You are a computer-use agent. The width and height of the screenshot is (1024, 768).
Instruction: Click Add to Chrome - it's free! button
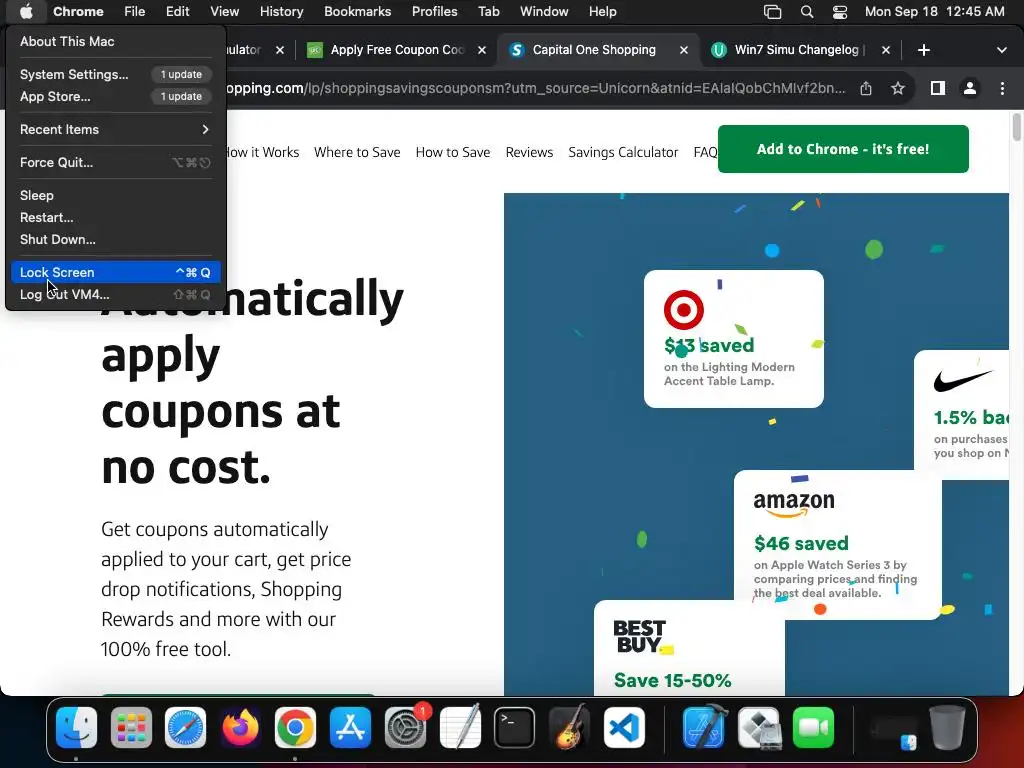click(x=843, y=149)
